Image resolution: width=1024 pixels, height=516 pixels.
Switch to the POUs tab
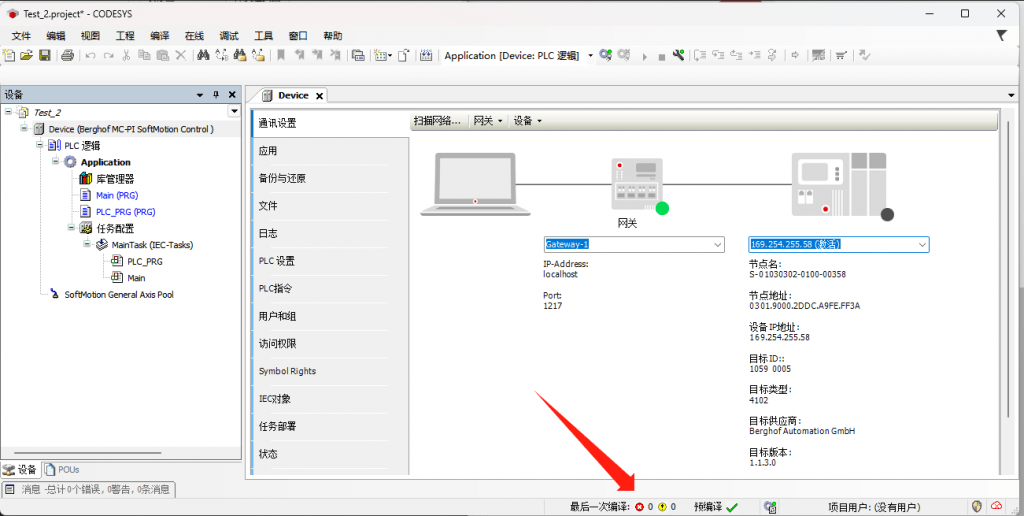pos(62,469)
